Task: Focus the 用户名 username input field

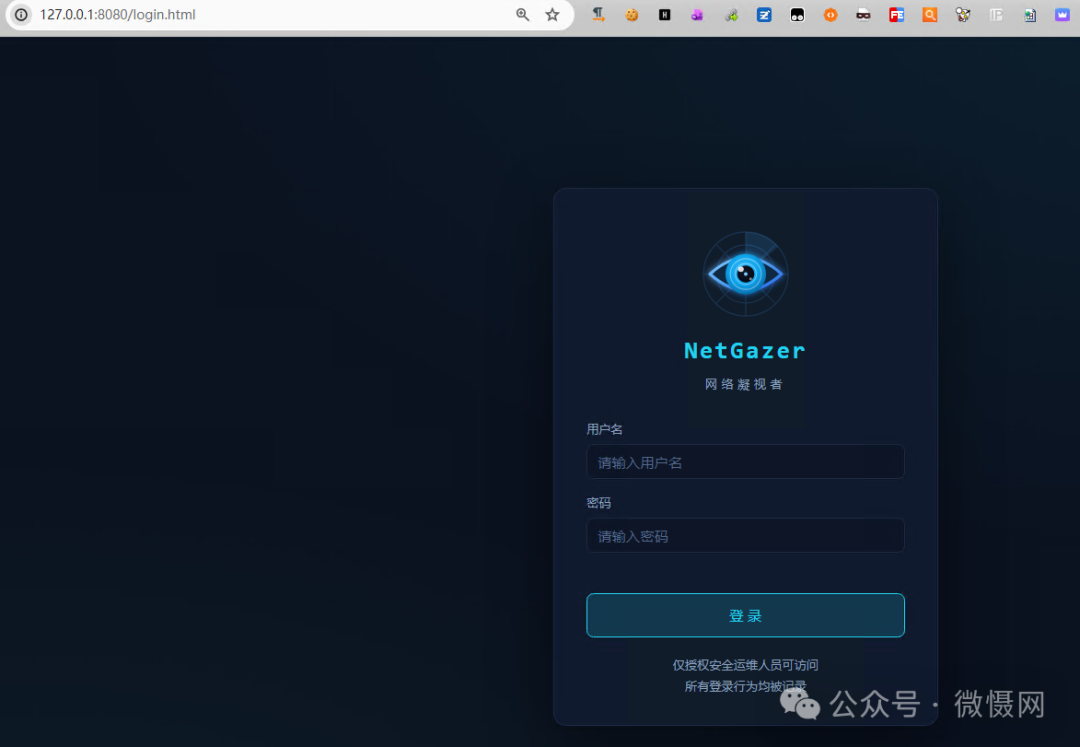Action: coord(745,462)
